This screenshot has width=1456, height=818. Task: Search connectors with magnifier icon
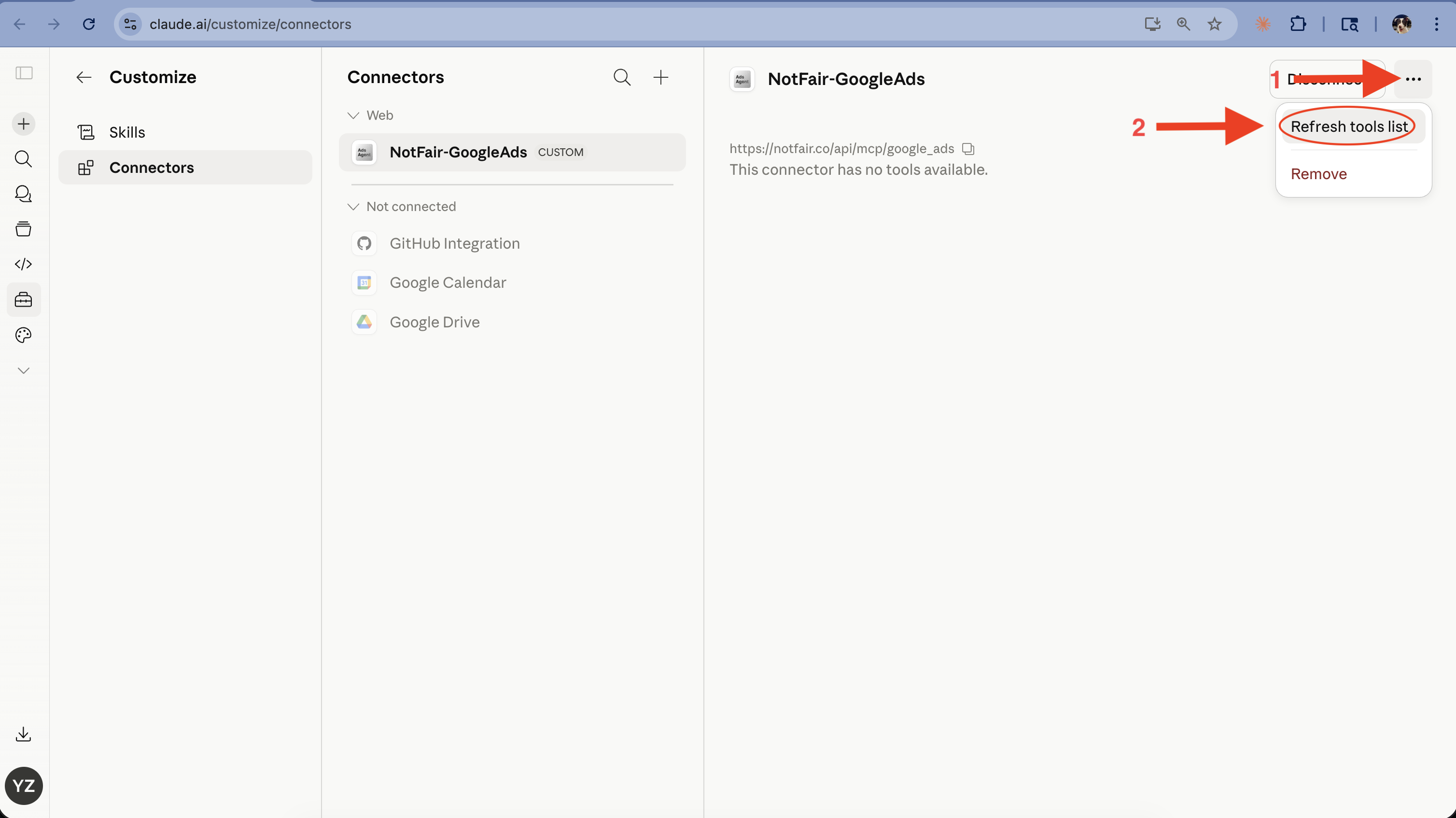click(x=622, y=77)
